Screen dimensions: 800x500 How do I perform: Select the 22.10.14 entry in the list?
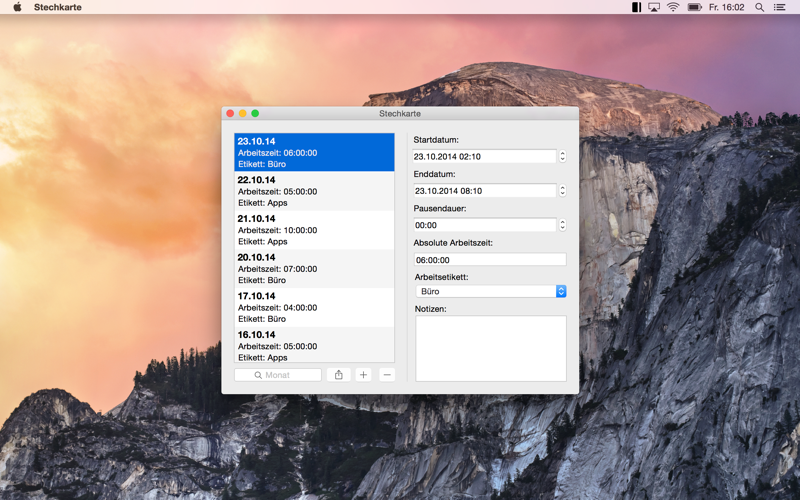point(314,191)
